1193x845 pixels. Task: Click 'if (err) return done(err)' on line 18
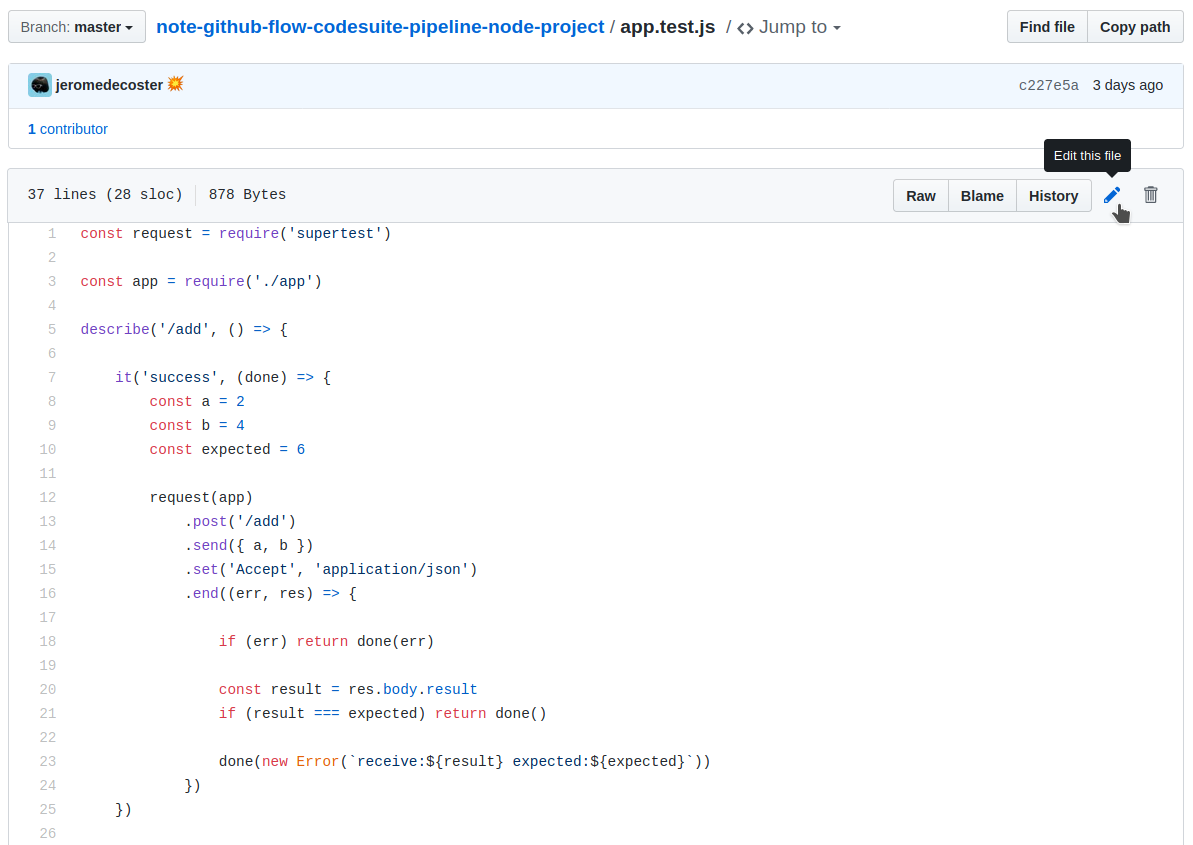(326, 641)
